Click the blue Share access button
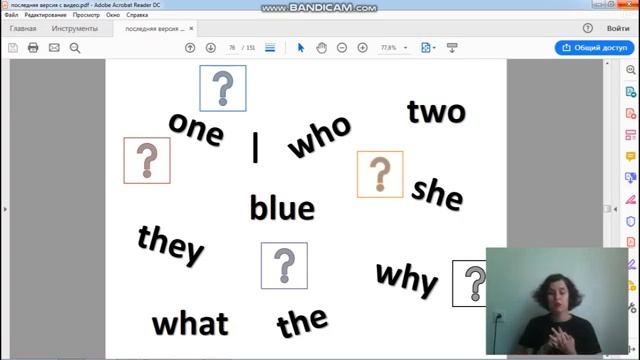 [594, 48]
